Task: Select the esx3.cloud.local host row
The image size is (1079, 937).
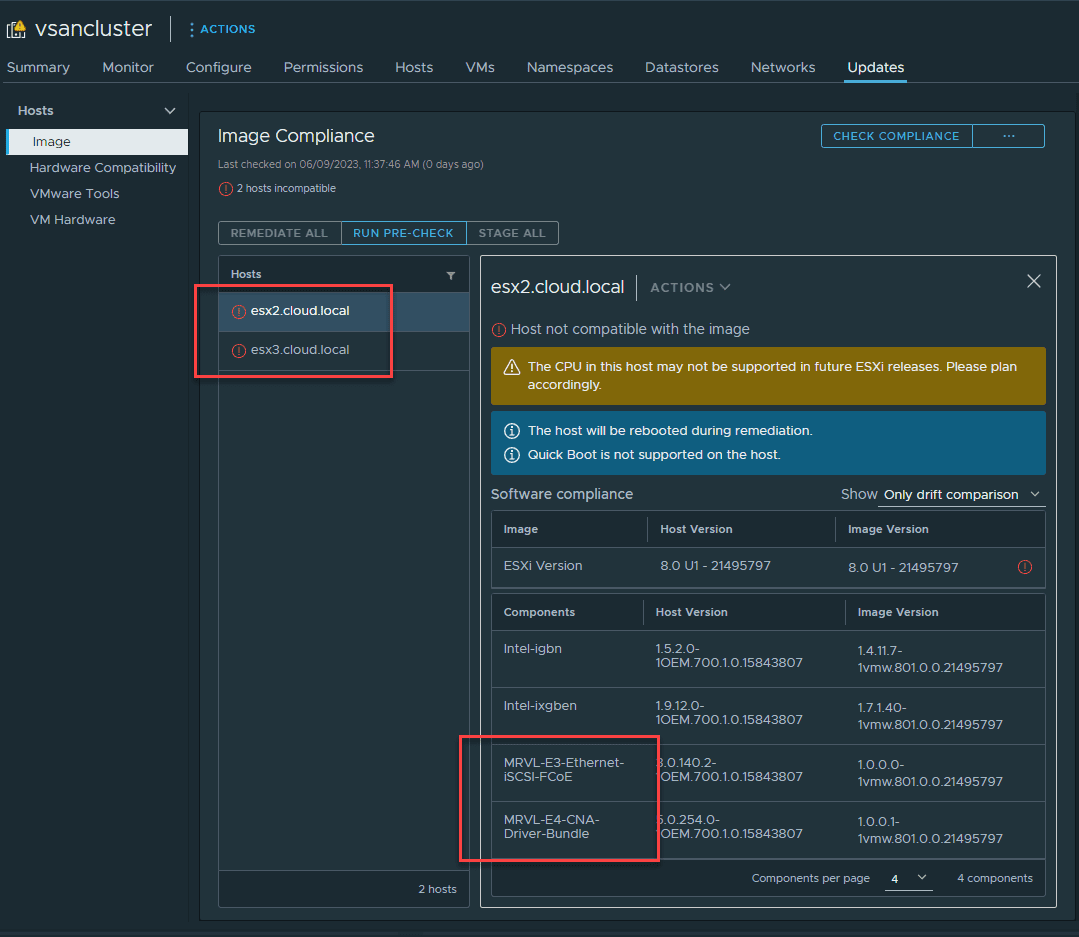Action: coord(343,351)
